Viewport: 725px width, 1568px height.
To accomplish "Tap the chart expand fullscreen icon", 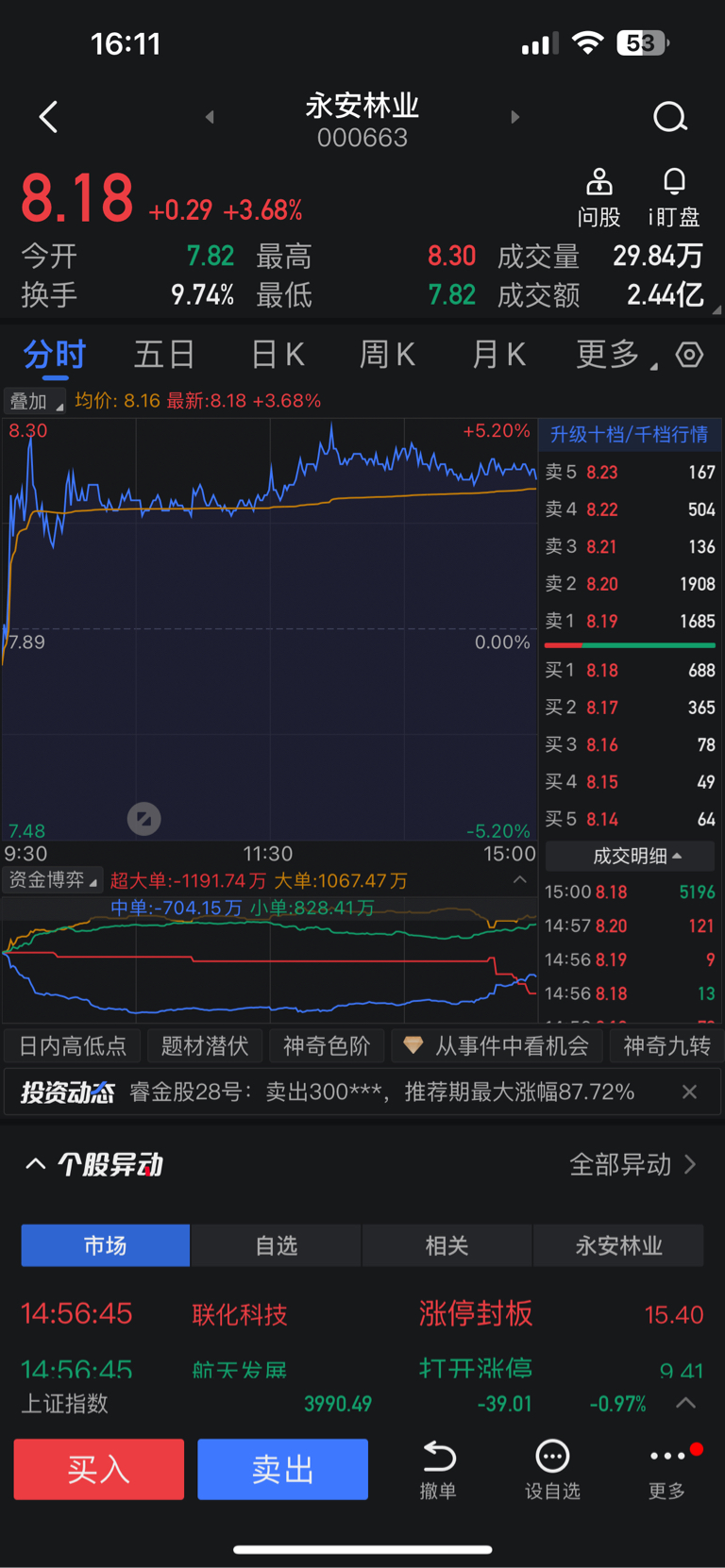I will (144, 819).
